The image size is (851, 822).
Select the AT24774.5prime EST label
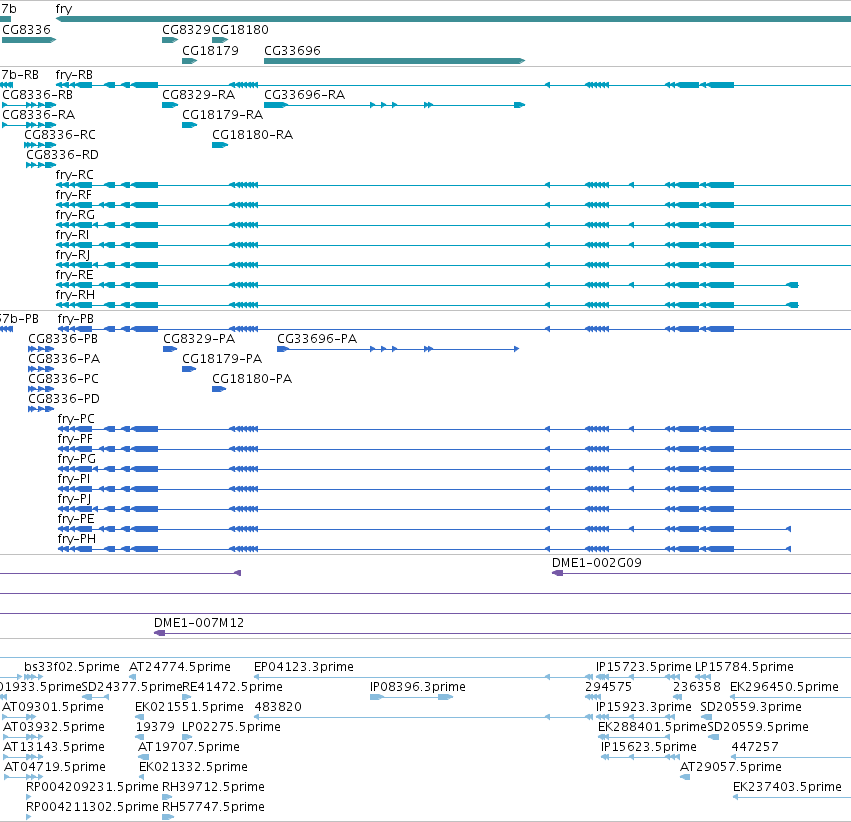coord(180,667)
